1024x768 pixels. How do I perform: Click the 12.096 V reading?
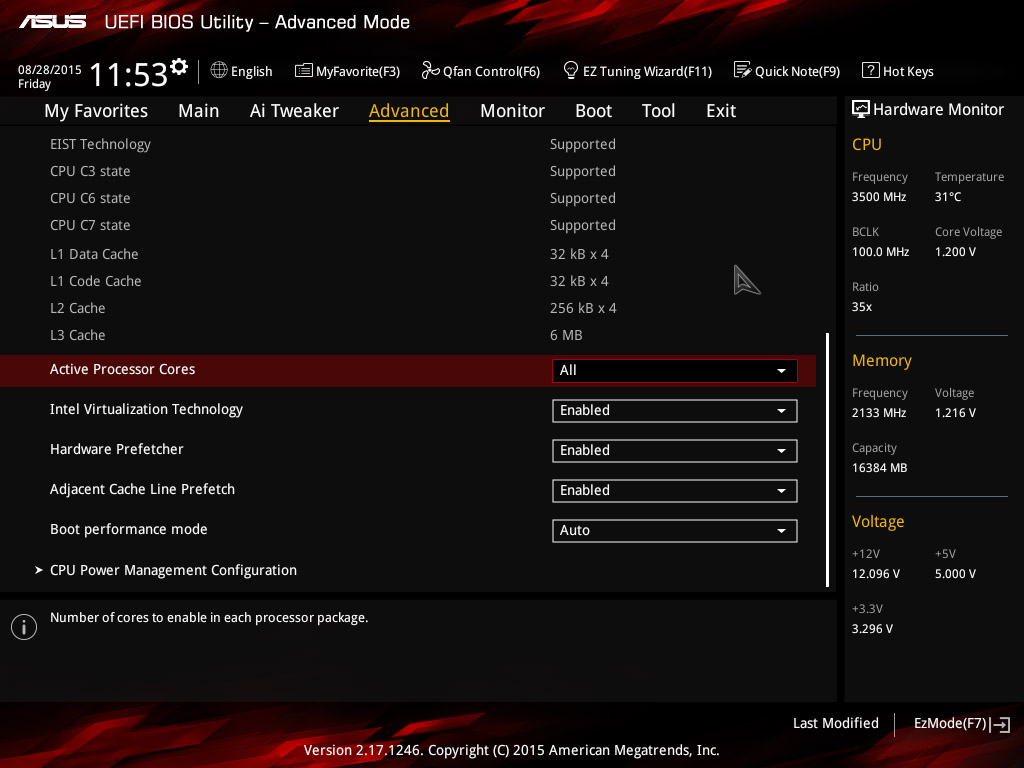(x=876, y=573)
